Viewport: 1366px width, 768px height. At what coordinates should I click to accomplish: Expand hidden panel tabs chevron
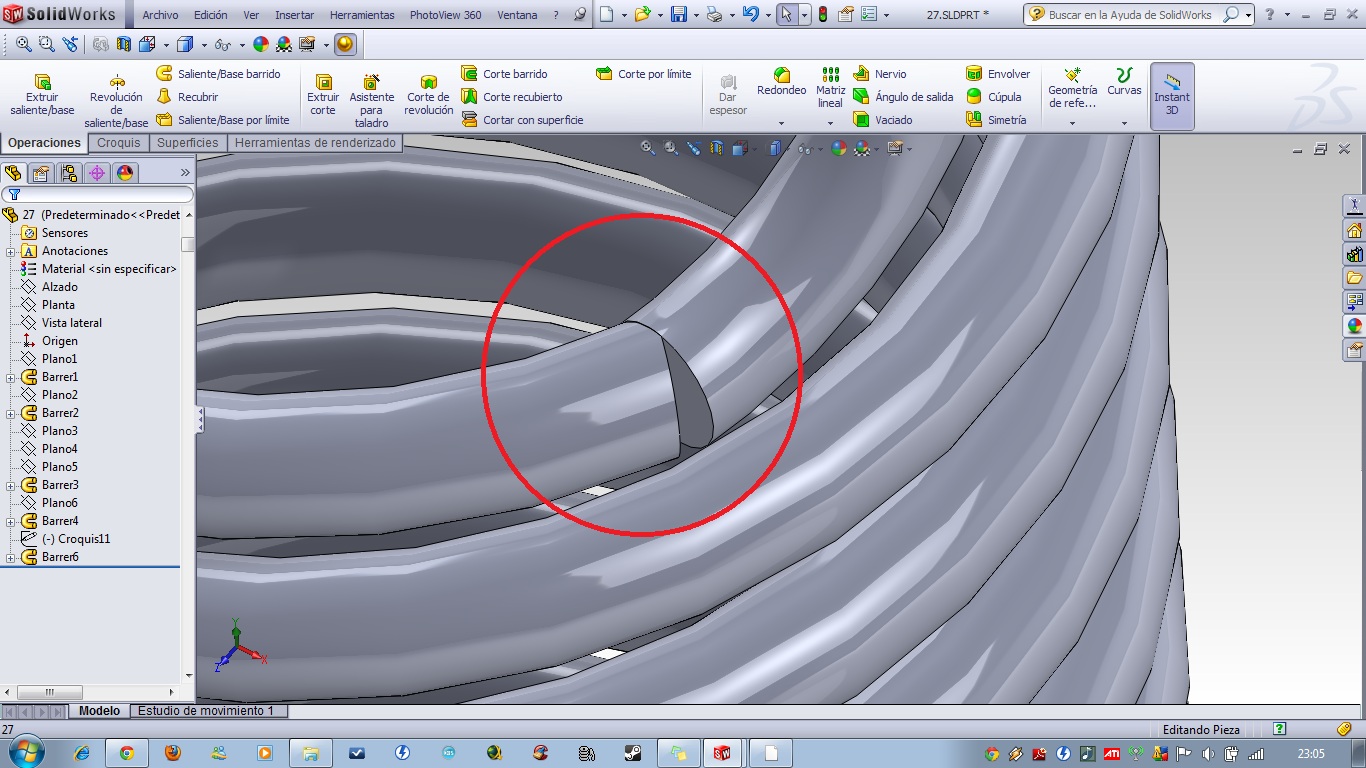[185, 173]
